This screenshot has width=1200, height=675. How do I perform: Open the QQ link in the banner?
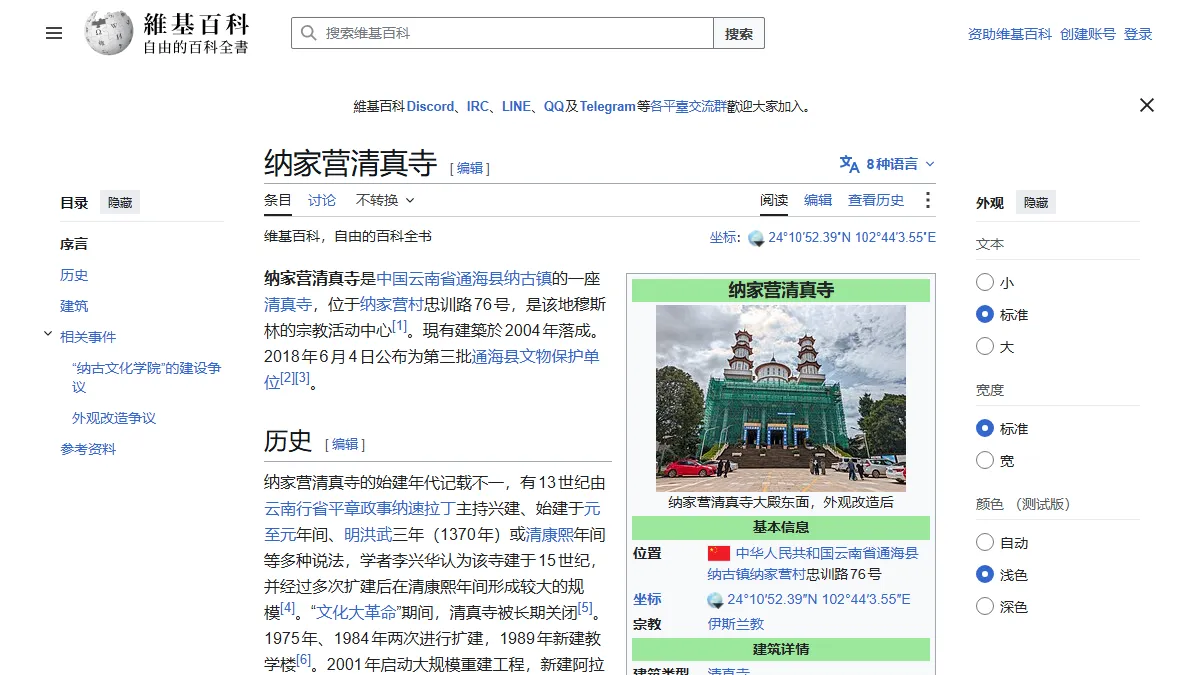click(x=554, y=106)
